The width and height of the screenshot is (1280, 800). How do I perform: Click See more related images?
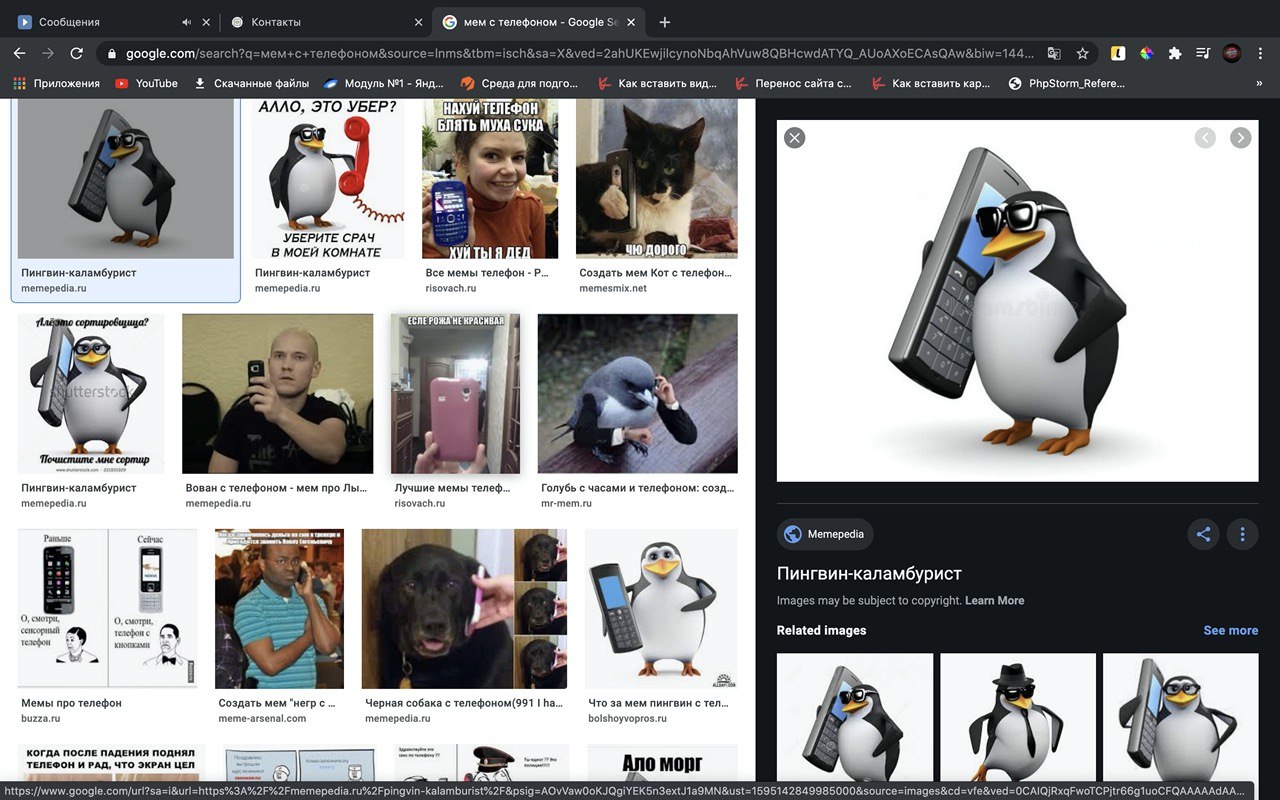pyautogui.click(x=1230, y=630)
